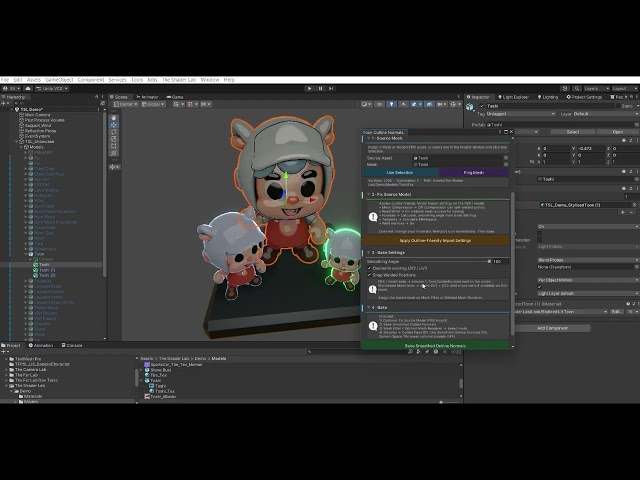Open the Tag Untagged dropdown
640x480 pixels.
(x=521, y=114)
